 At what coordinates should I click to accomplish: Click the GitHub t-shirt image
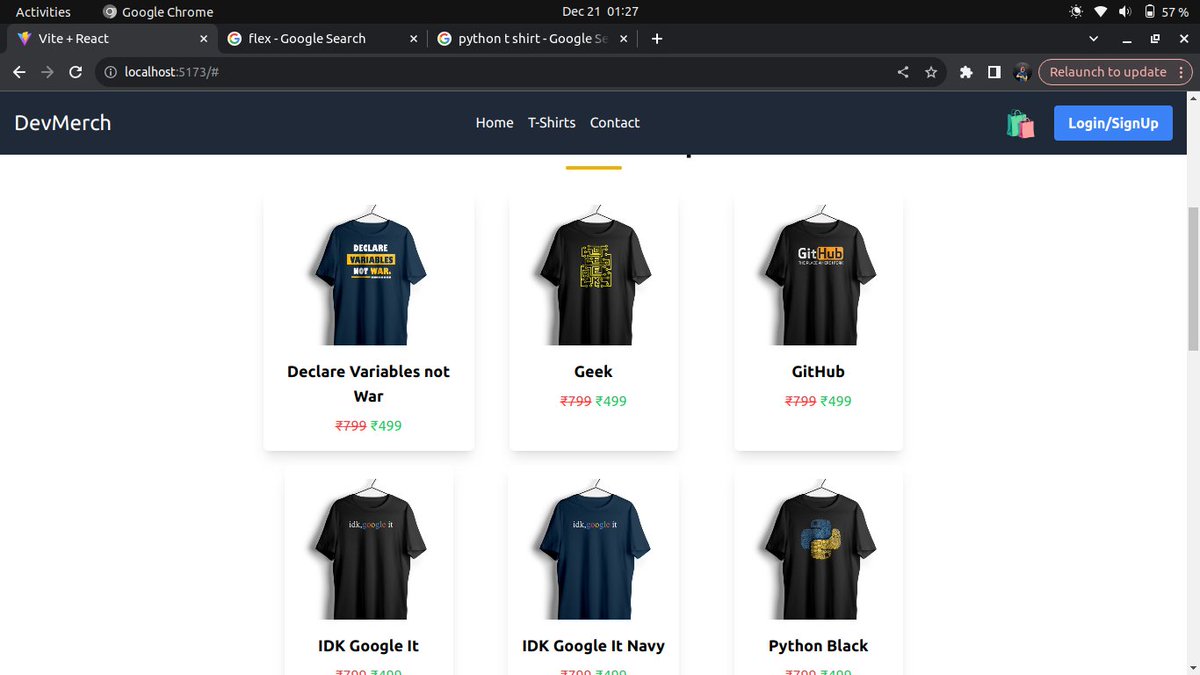(819, 275)
